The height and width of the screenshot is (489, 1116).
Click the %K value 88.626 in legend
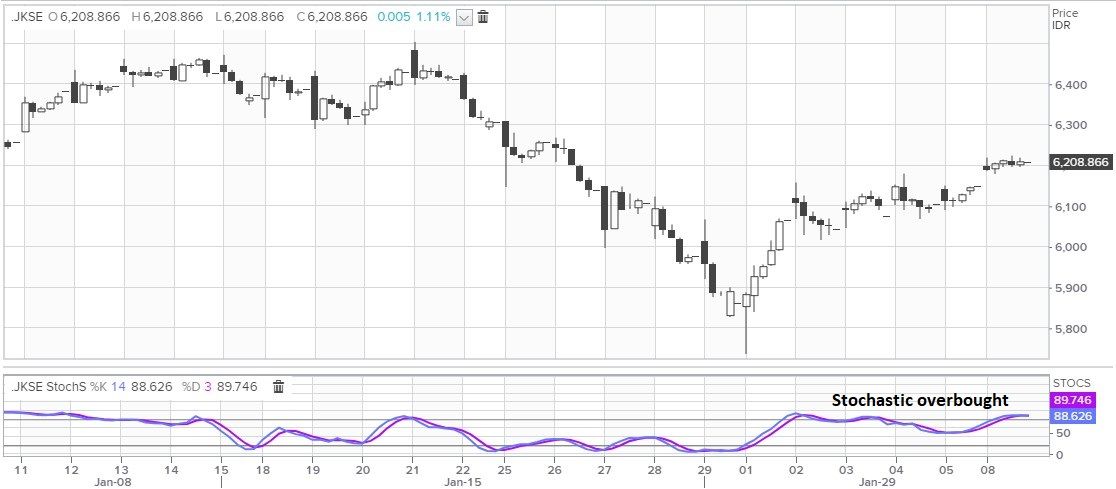(152, 387)
